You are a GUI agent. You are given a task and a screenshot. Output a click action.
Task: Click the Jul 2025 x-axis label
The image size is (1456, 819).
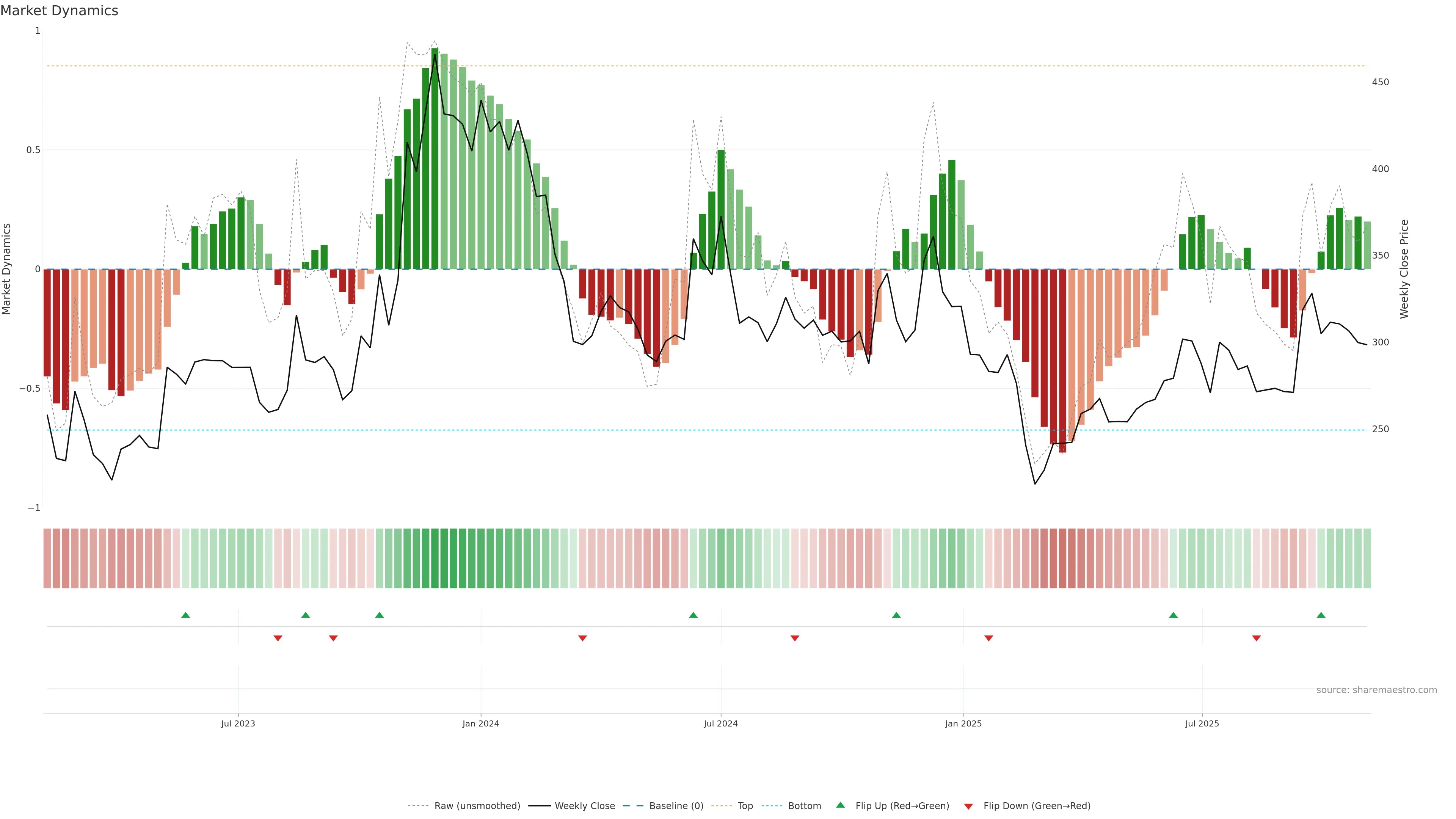pyautogui.click(x=1202, y=723)
